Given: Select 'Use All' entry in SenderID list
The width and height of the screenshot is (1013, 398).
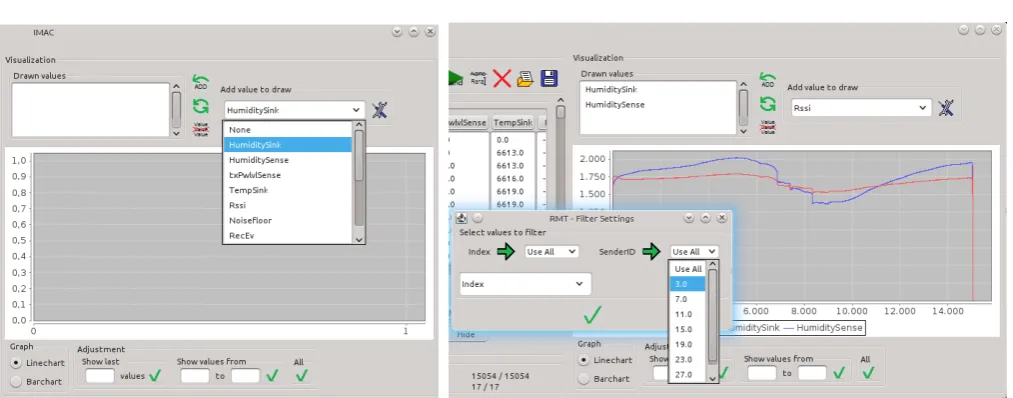Looking at the screenshot, I should (688, 269).
